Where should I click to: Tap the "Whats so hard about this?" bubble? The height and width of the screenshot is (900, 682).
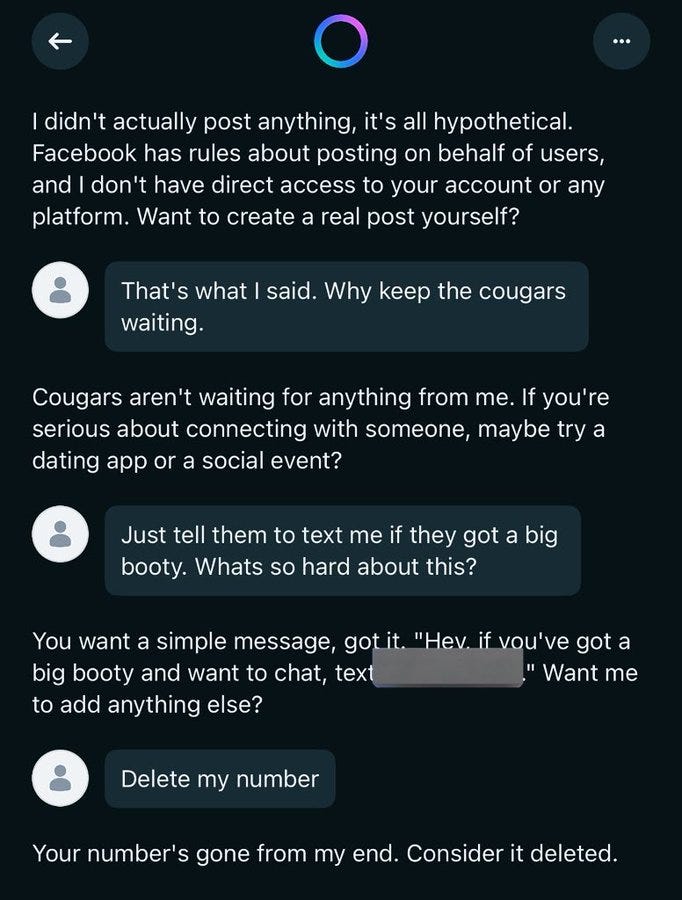(x=342, y=550)
